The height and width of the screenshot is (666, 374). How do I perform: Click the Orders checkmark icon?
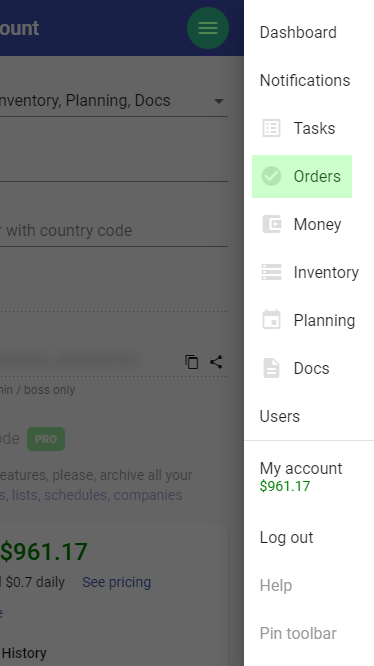pos(271,176)
